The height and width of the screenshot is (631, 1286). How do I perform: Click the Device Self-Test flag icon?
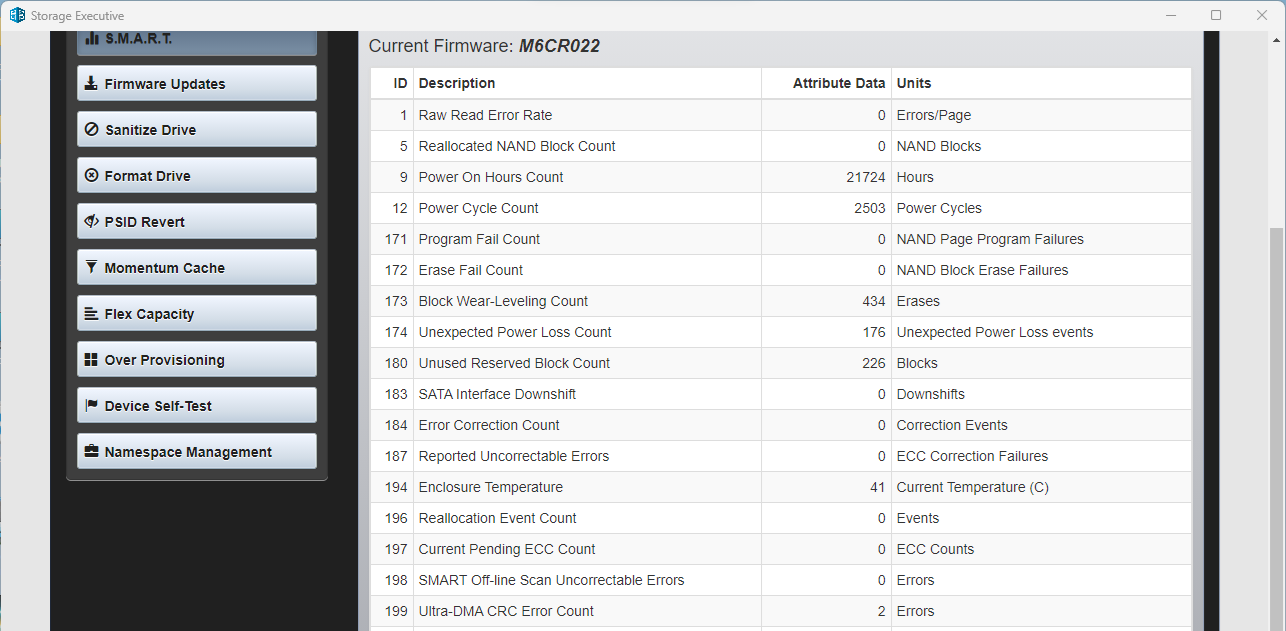pos(92,406)
